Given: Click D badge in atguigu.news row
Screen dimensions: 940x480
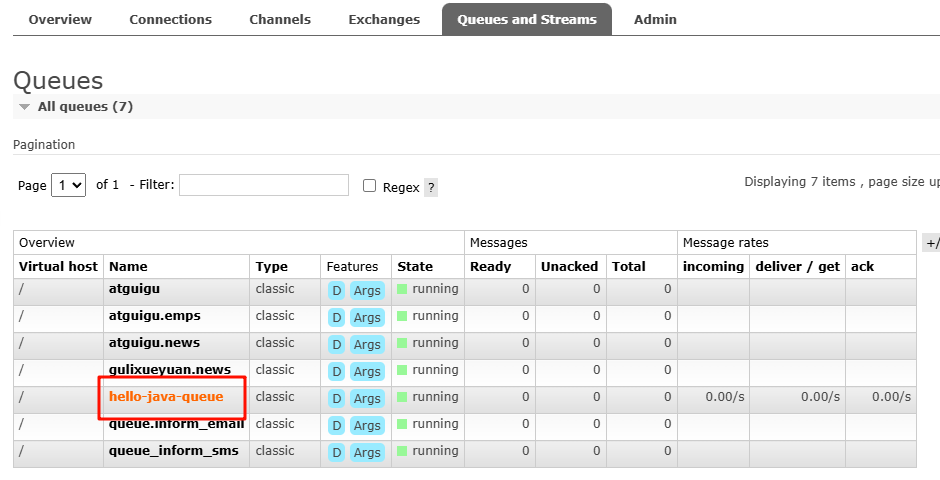Looking at the screenshot, I should click(337, 344).
